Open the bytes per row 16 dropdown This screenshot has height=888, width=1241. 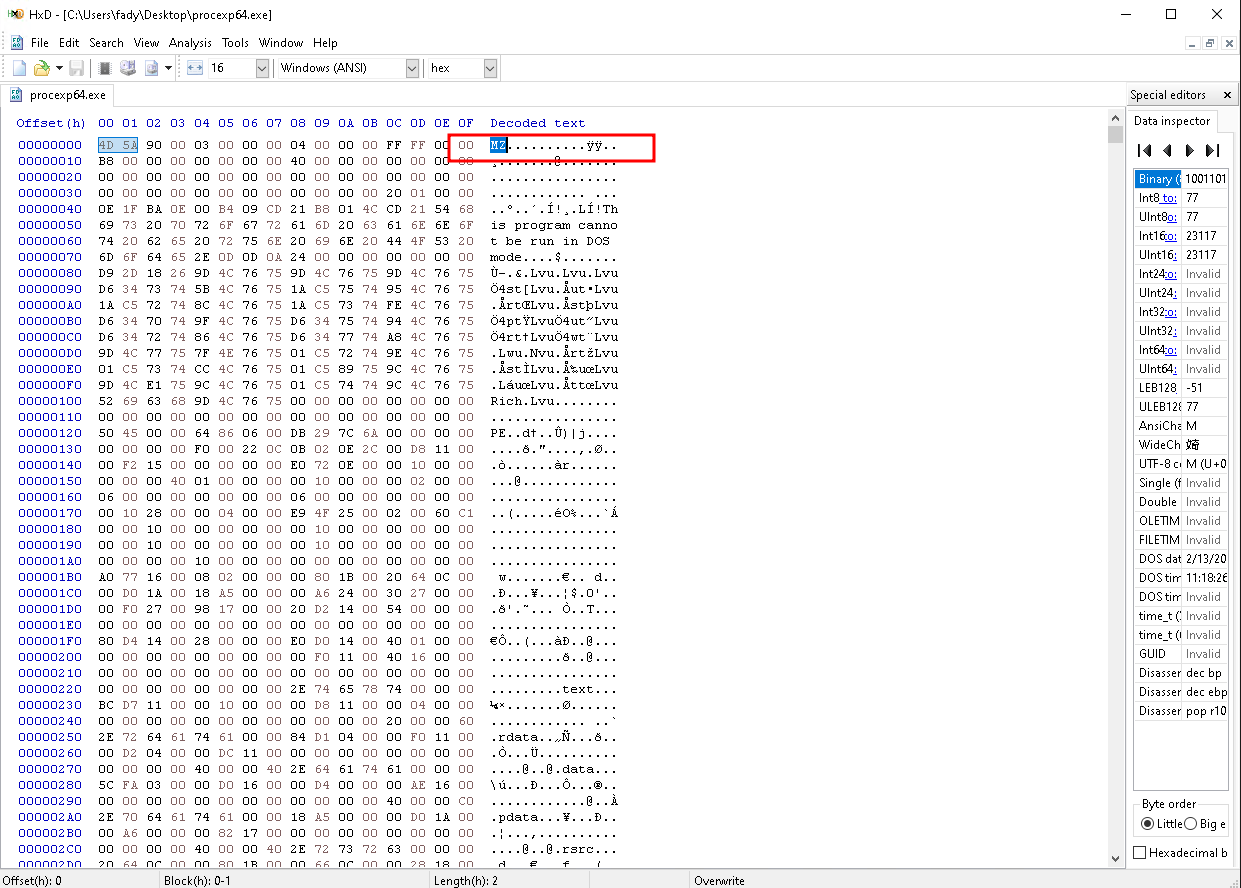262,68
